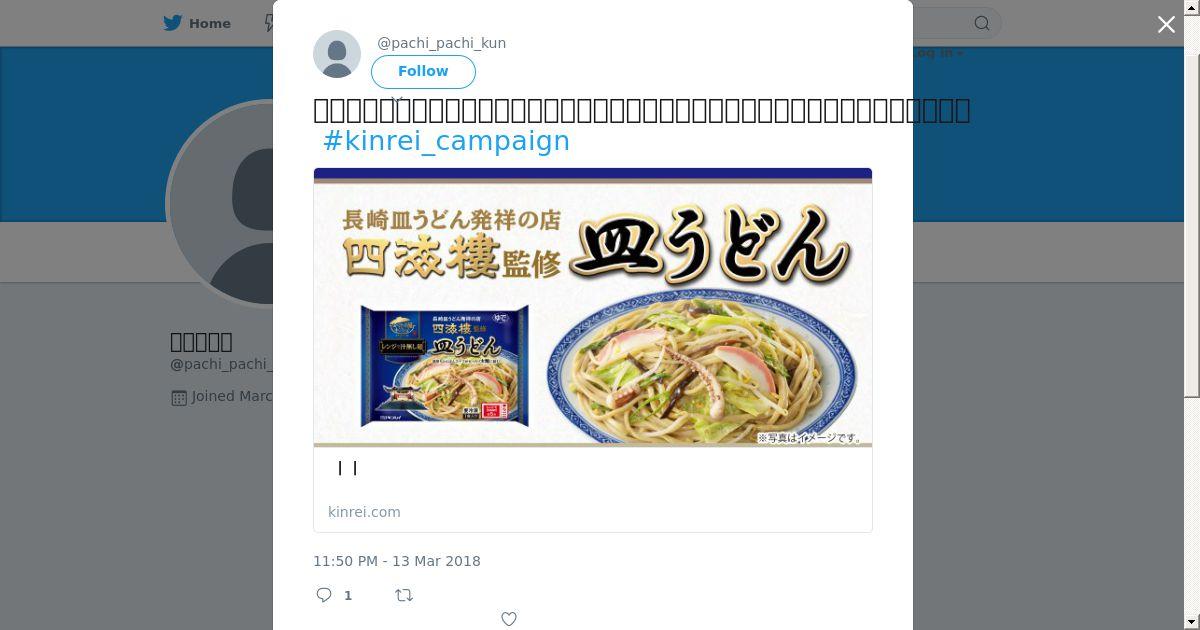Follow @pachi_pachi_kun
1200x630 pixels.
(423, 71)
